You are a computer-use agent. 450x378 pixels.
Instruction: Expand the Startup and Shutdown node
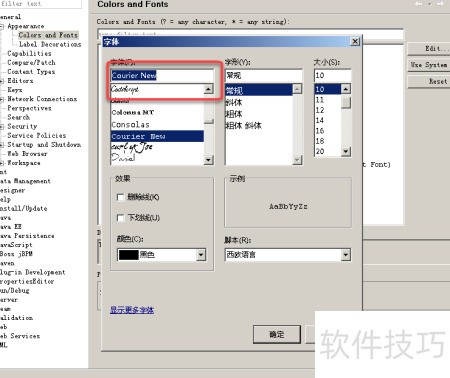(2, 145)
